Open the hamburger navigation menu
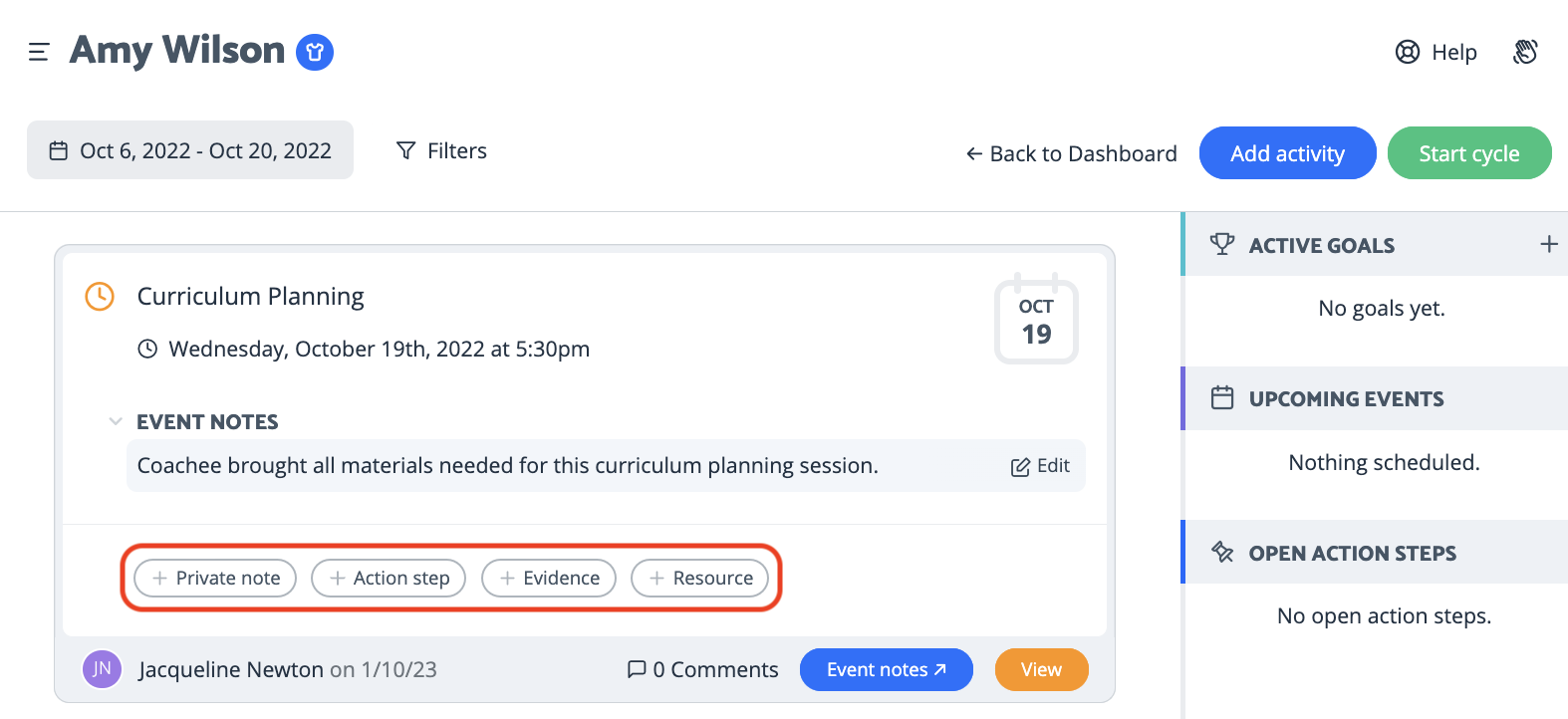Image resolution: width=1568 pixels, height=719 pixels. (39, 52)
